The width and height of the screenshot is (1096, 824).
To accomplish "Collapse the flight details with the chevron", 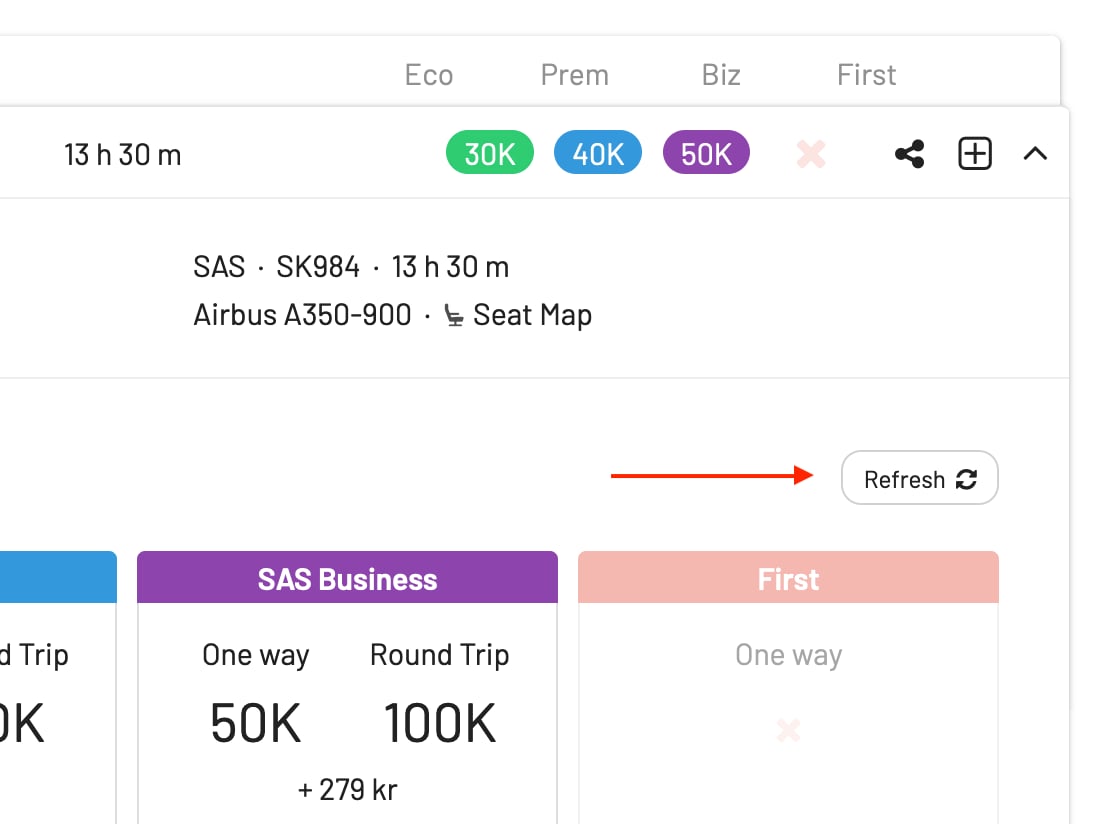I will 1036,153.
